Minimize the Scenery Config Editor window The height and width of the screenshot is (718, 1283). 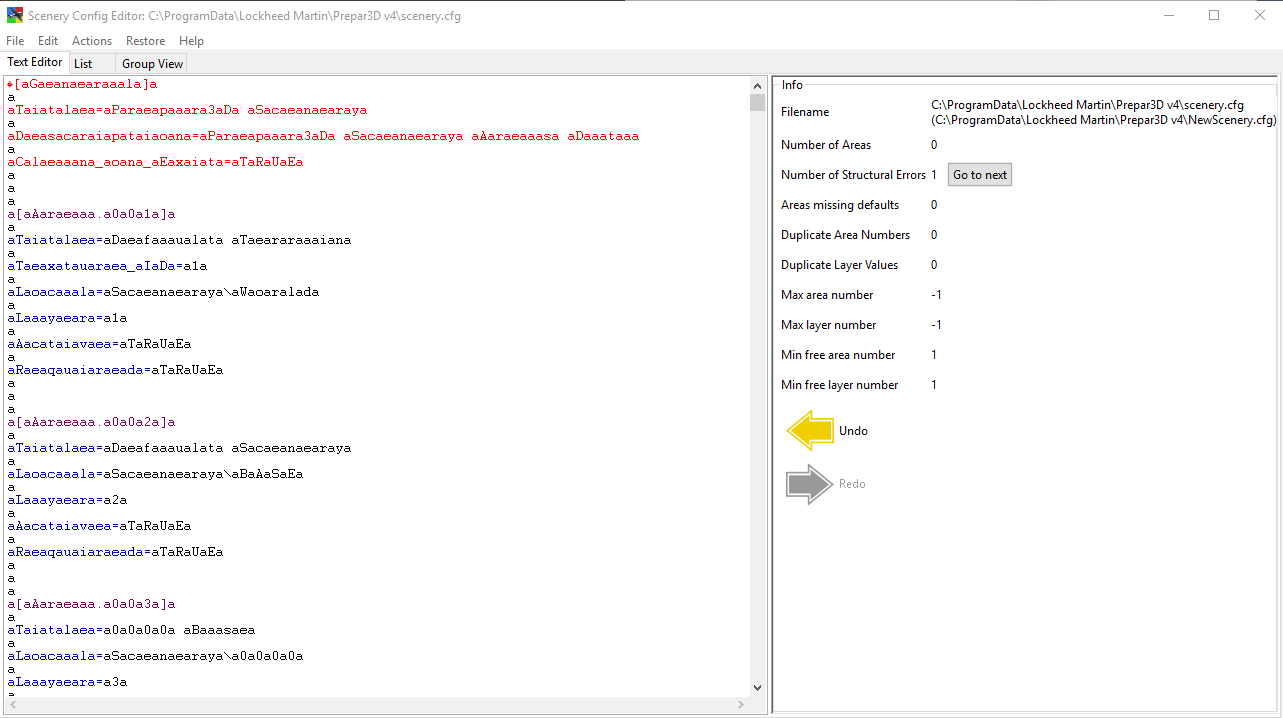(1169, 16)
